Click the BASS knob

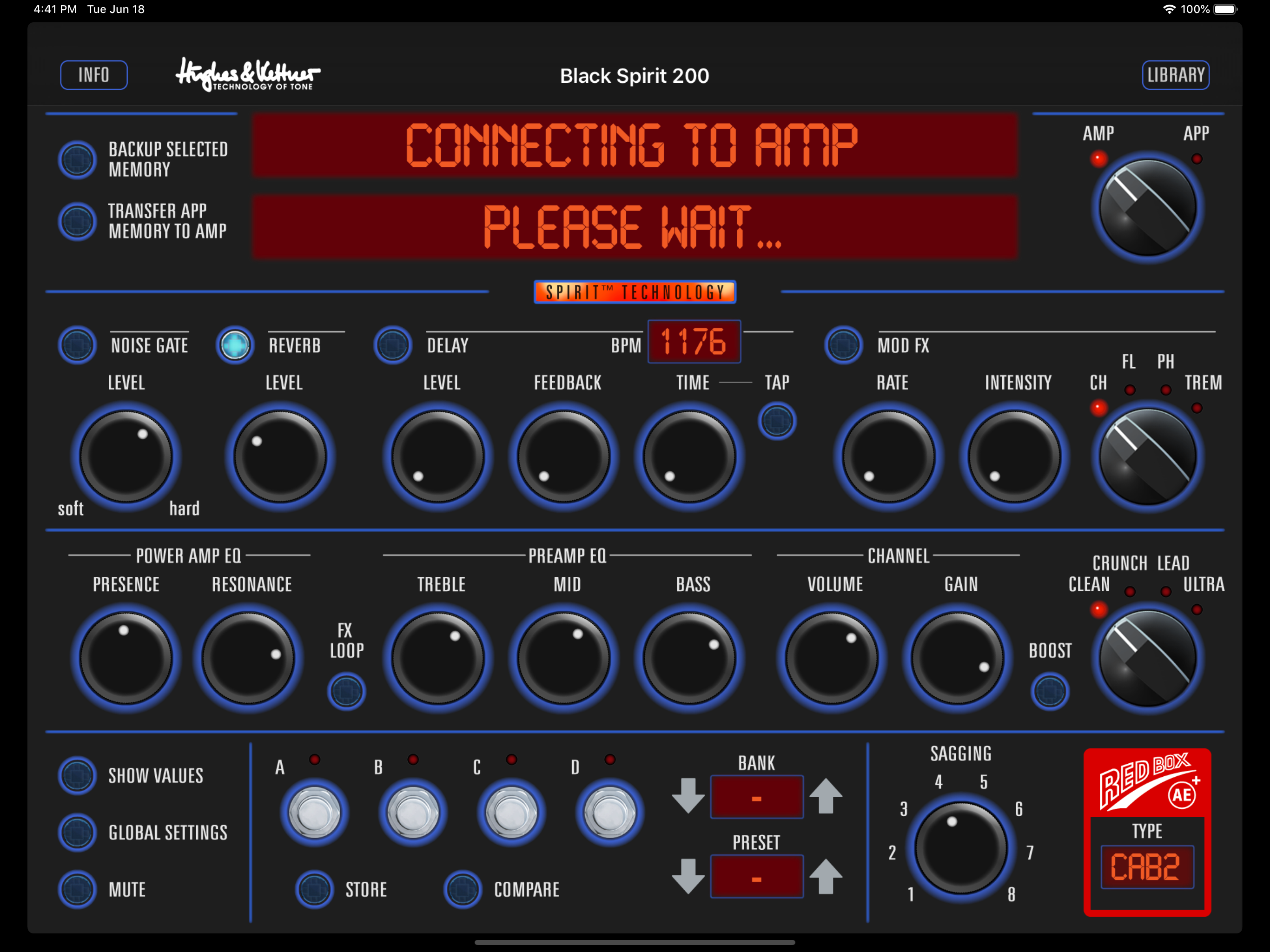pyautogui.click(x=689, y=658)
